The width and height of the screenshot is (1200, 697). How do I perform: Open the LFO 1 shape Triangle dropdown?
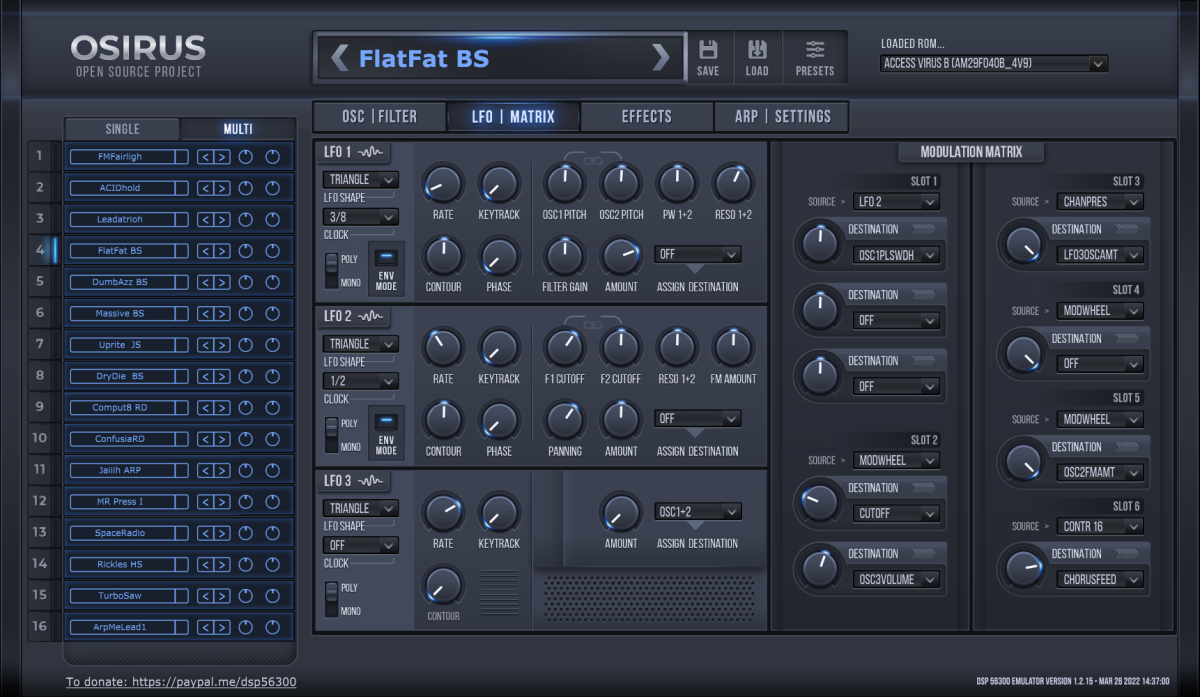(x=360, y=180)
